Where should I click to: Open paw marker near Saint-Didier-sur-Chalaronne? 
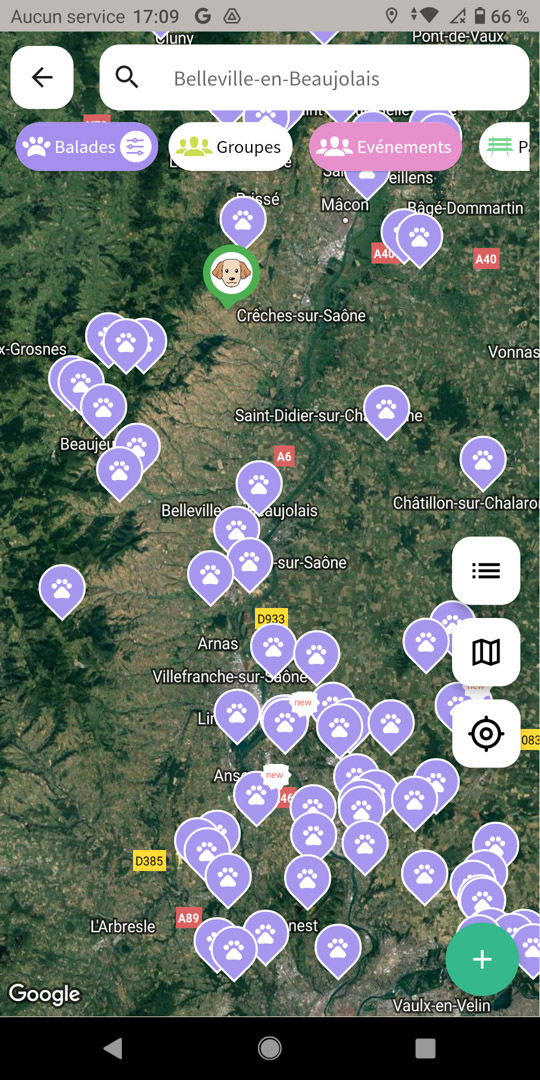tap(386, 411)
